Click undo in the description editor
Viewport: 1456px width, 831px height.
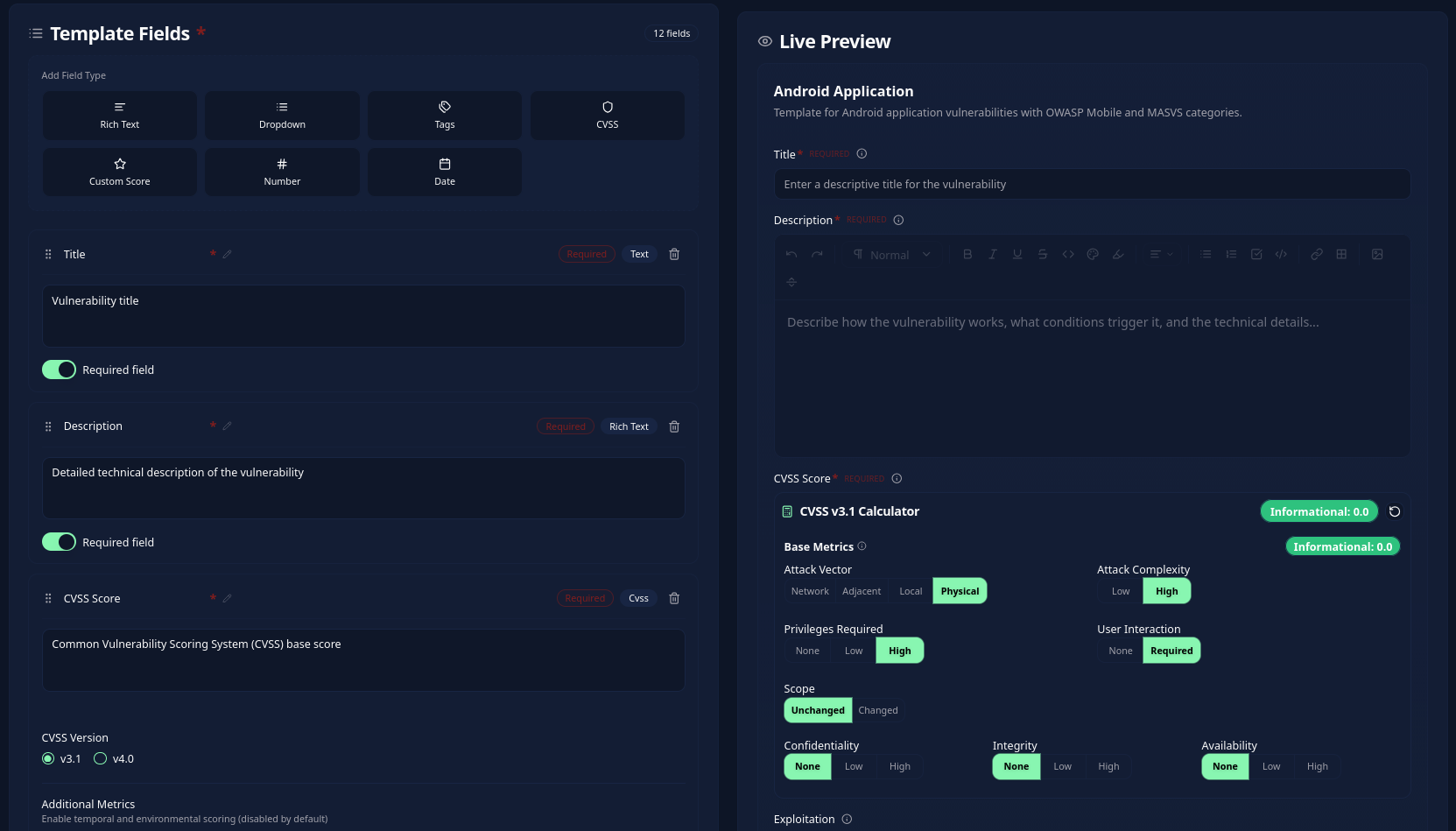tap(791, 254)
